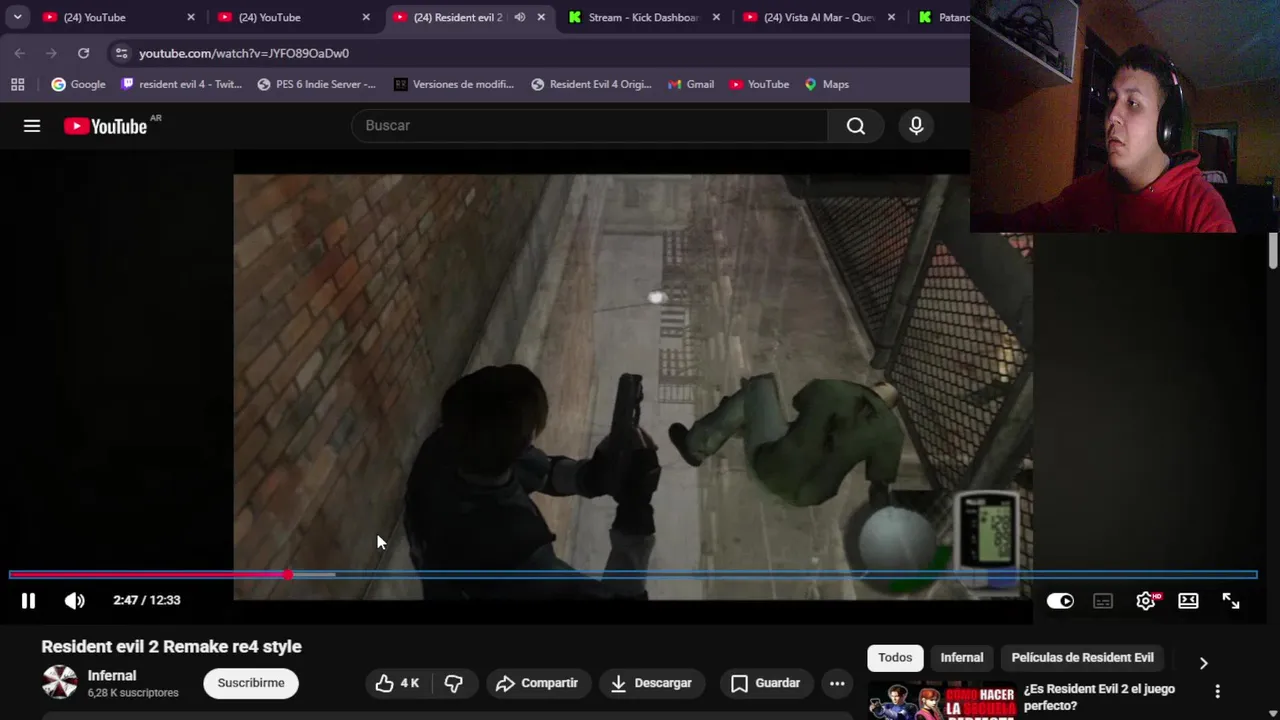Click the video title Resident evil 2 Remake
The width and height of the screenshot is (1280, 720).
[171, 646]
